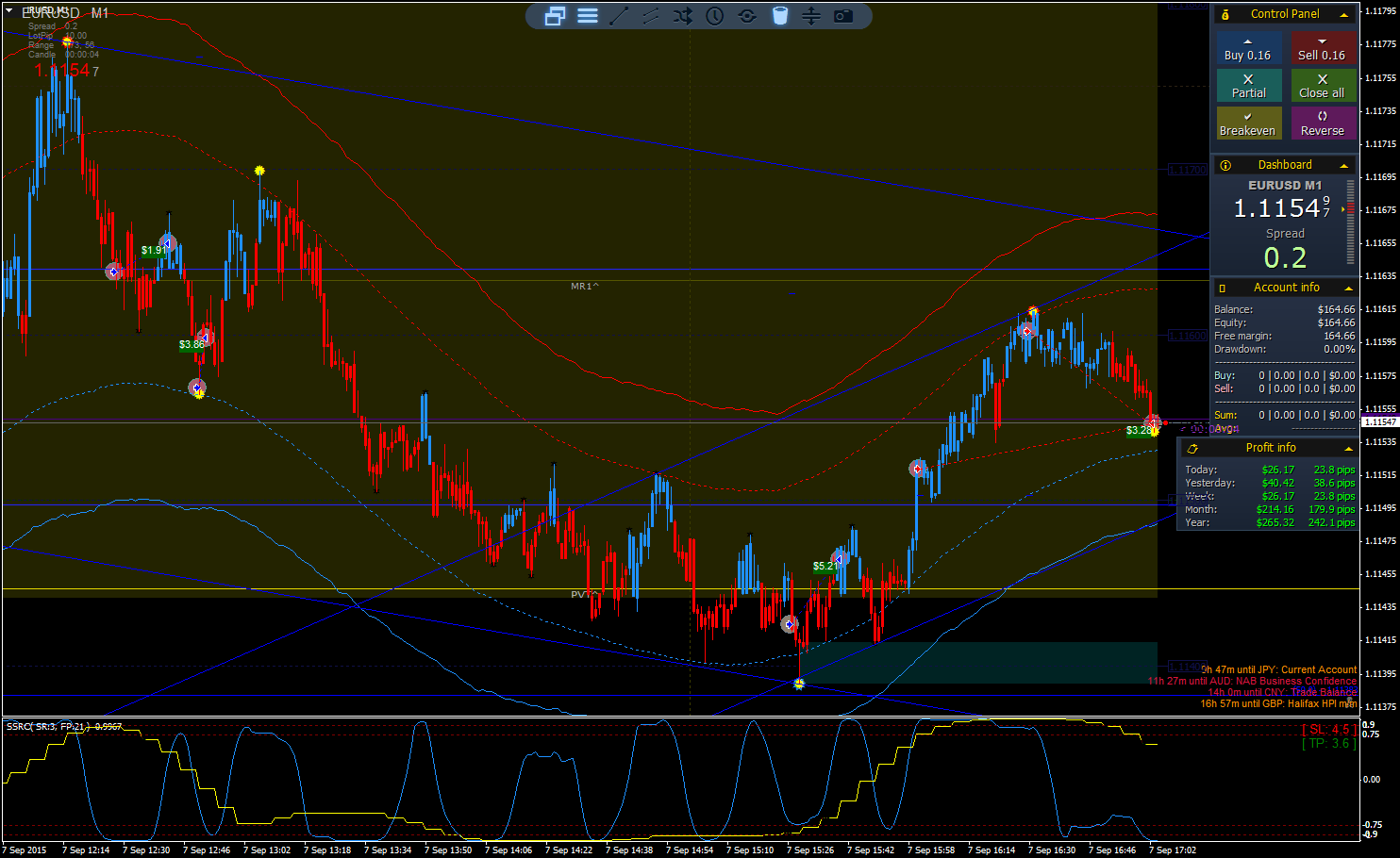Collapse the Account info section
This screenshot has width=1400, height=858.
[x=1348, y=288]
